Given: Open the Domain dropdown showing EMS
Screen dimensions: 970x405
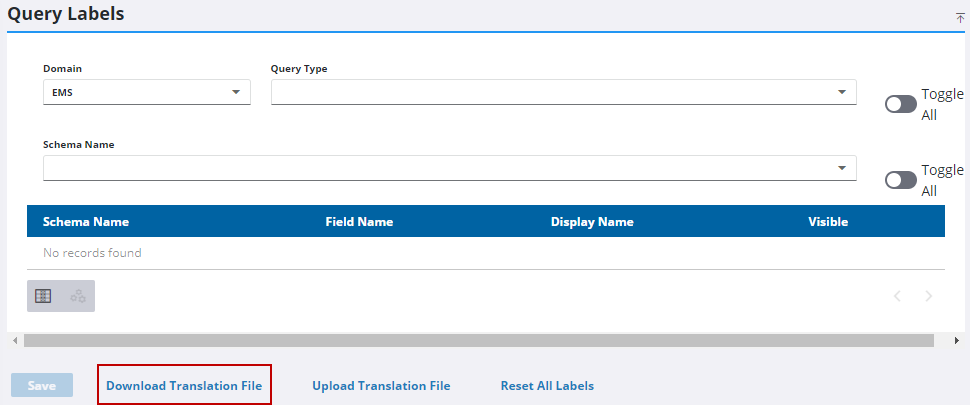Looking at the screenshot, I should tap(146, 92).
